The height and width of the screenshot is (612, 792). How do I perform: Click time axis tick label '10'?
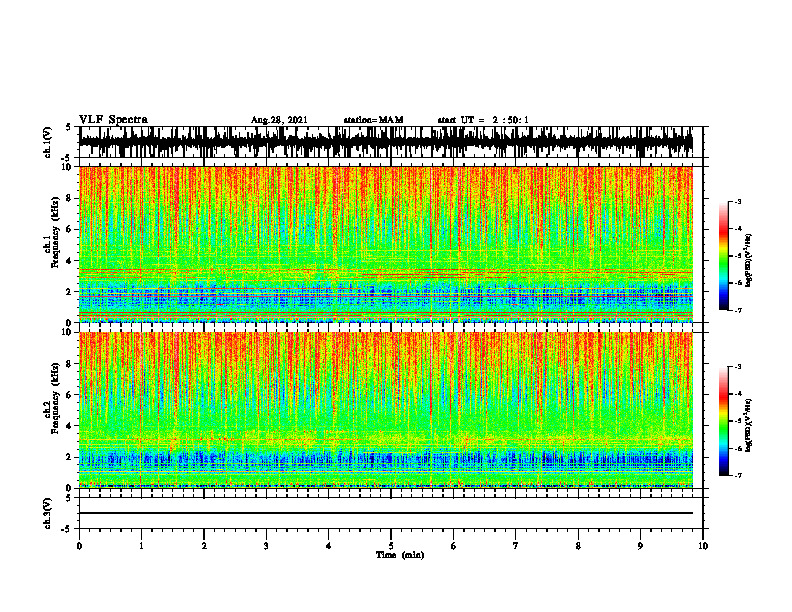tap(703, 546)
